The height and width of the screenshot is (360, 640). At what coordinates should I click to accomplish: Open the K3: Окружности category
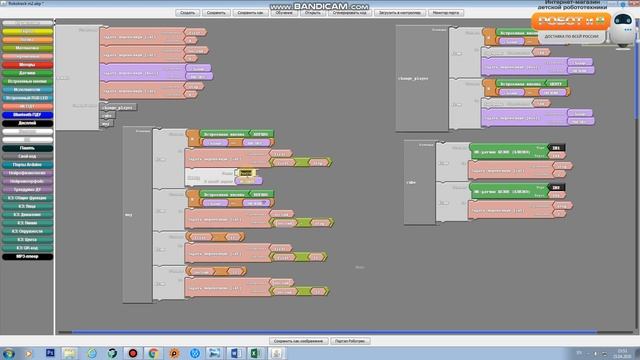pos(27,231)
